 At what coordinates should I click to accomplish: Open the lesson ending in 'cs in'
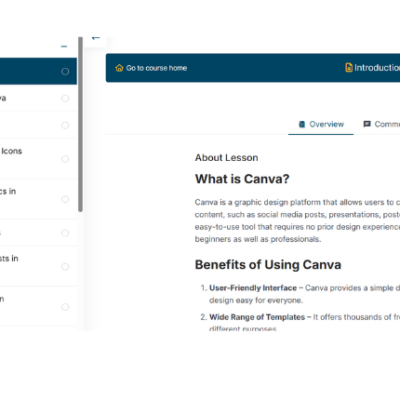tap(38, 199)
